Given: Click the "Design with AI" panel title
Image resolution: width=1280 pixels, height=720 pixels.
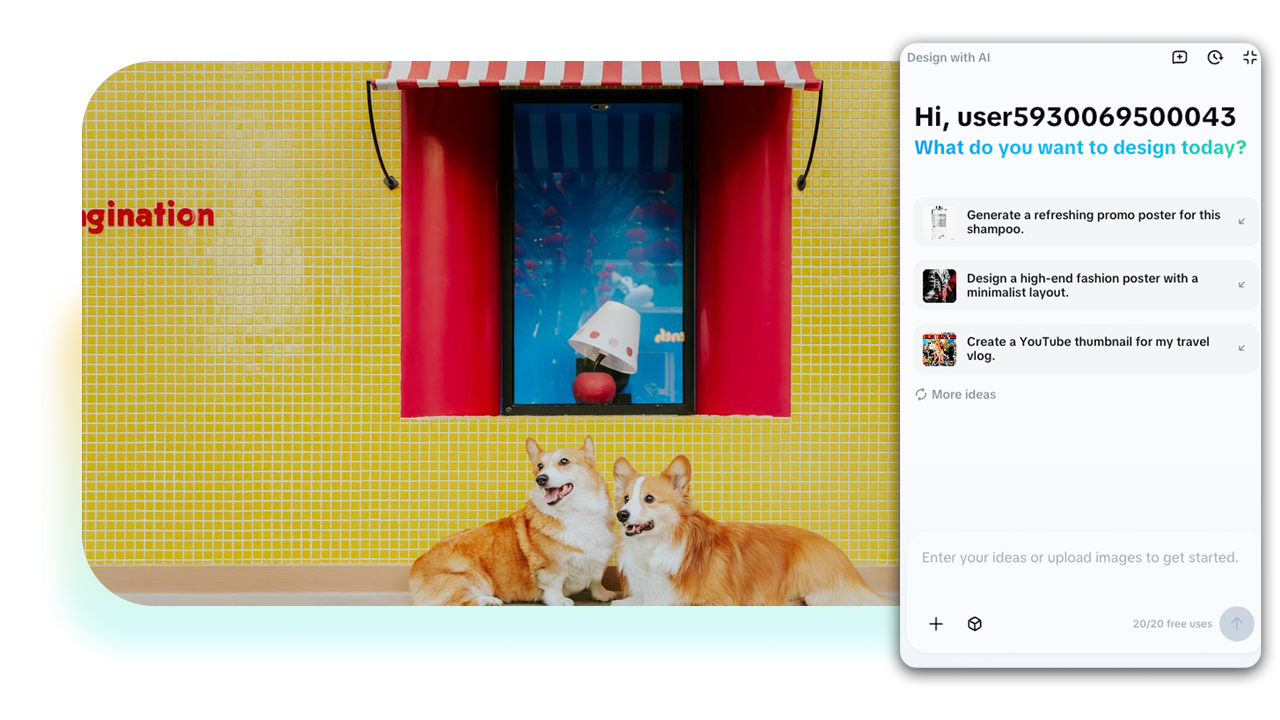Looking at the screenshot, I should point(949,58).
